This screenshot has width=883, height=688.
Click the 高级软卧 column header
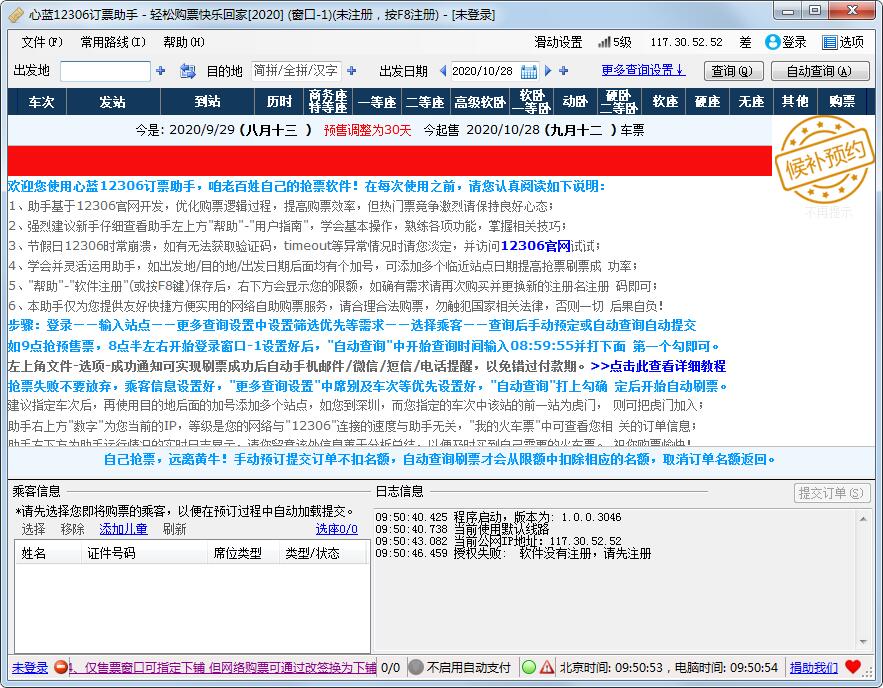click(480, 101)
